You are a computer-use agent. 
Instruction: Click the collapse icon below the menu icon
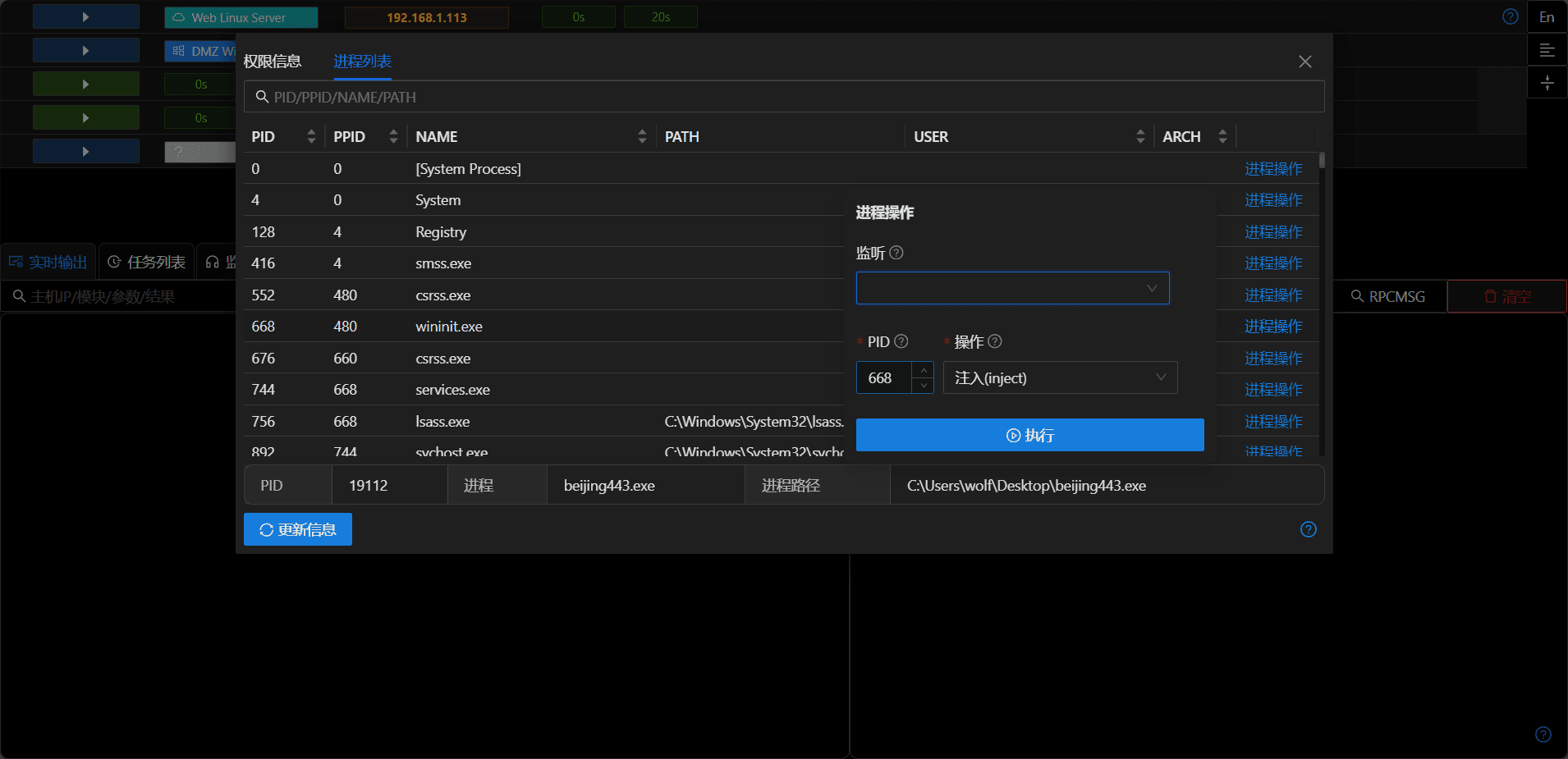[x=1547, y=83]
